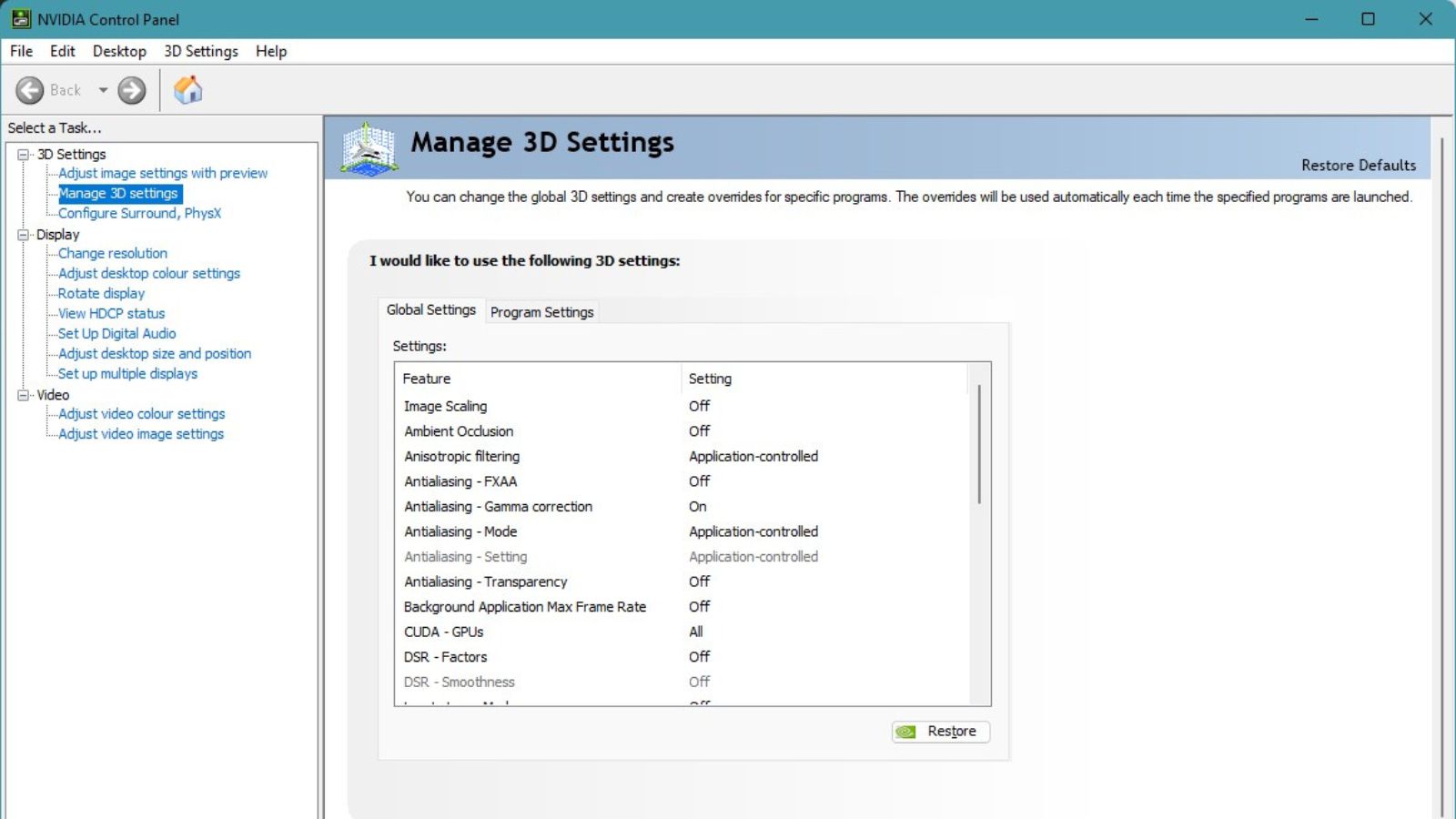Collapse the Display tree node
Viewport: 1456px width, 819px height.
point(24,235)
